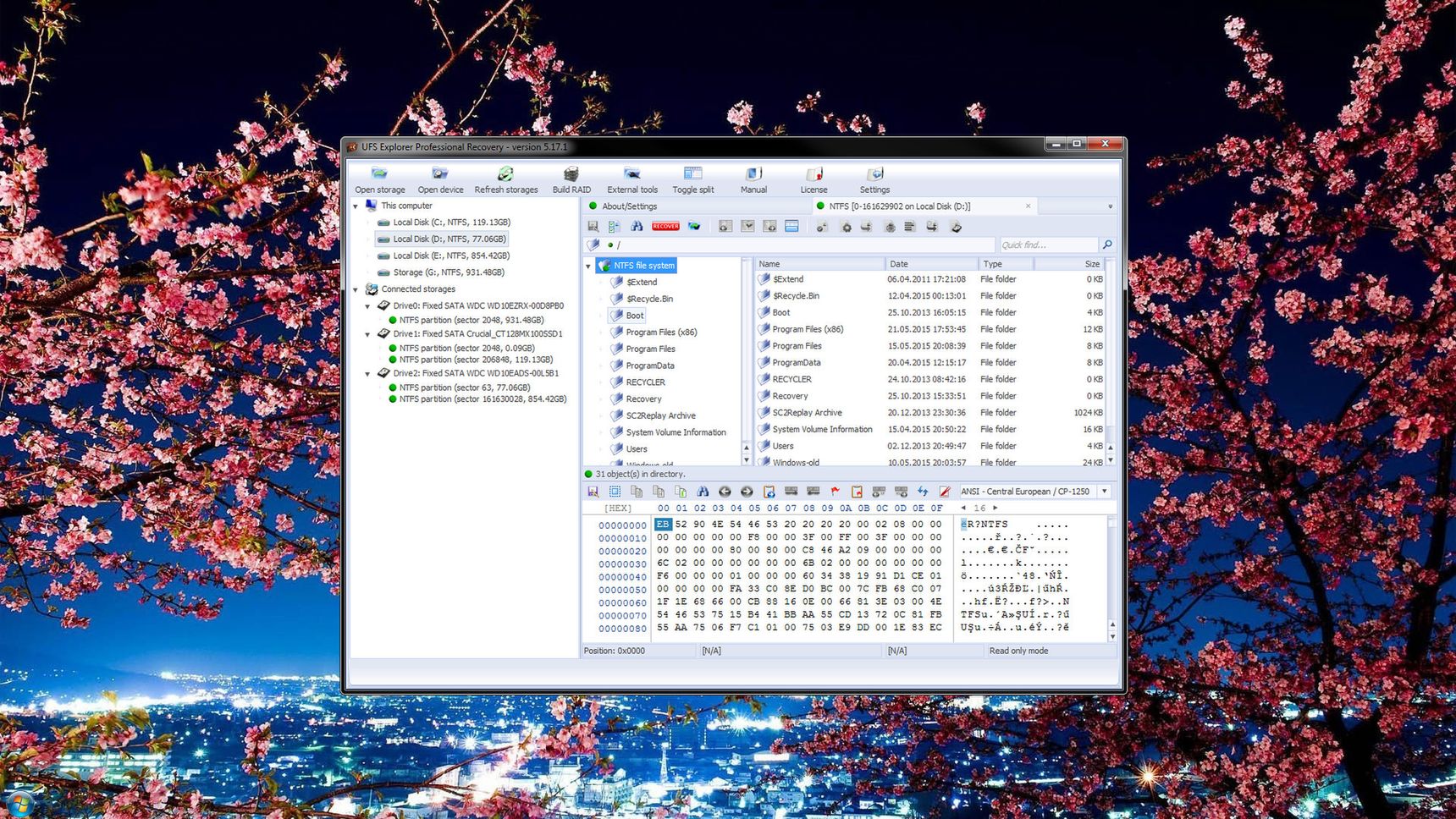Click the text lines icon in the file toolbar
The height and width of the screenshot is (819, 1456).
coord(909,227)
